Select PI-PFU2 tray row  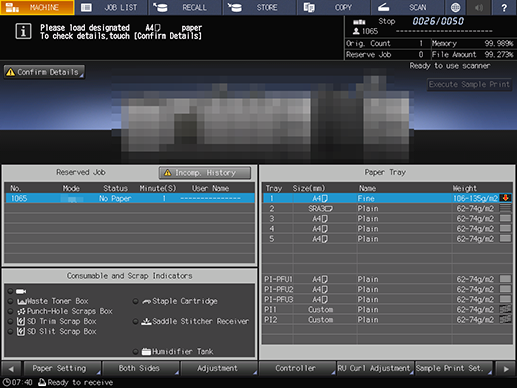pyautogui.click(x=388, y=289)
